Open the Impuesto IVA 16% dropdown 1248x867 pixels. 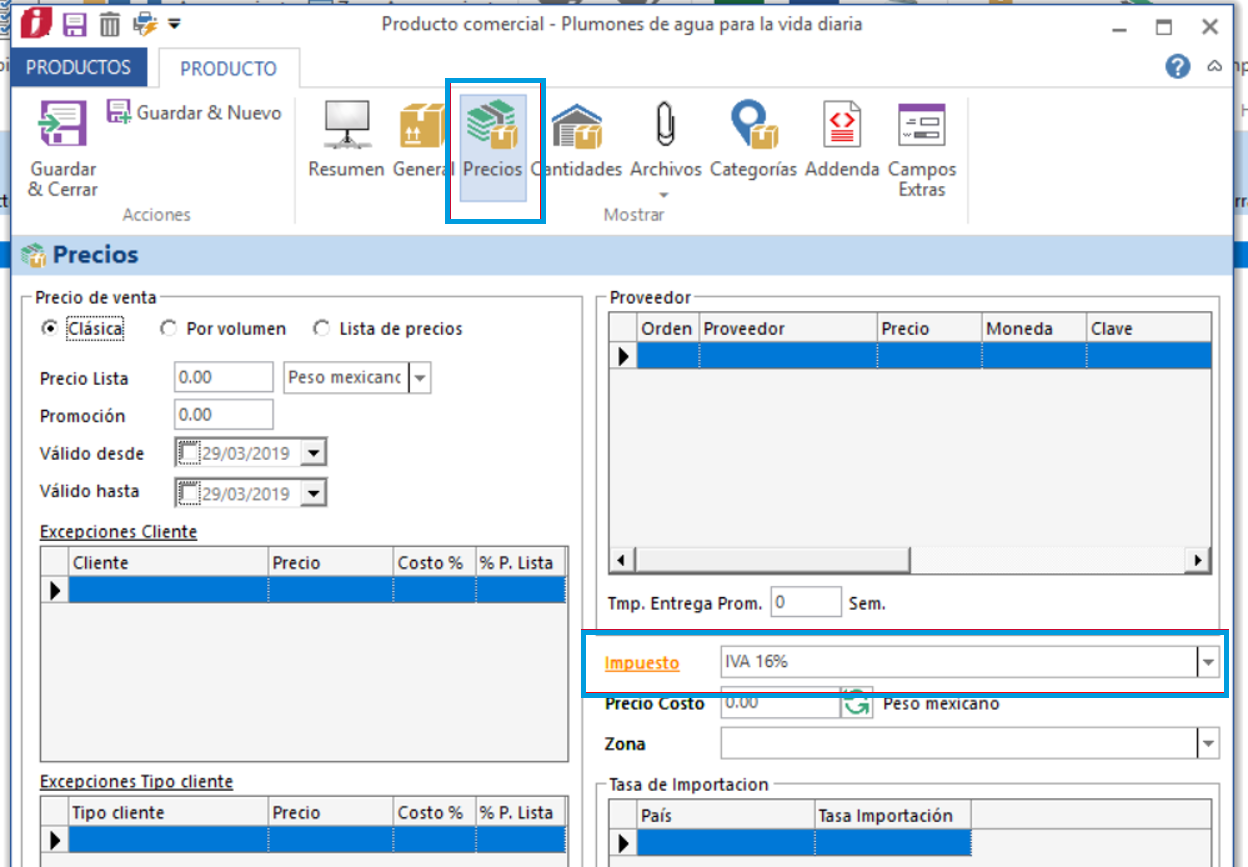pos(1208,662)
